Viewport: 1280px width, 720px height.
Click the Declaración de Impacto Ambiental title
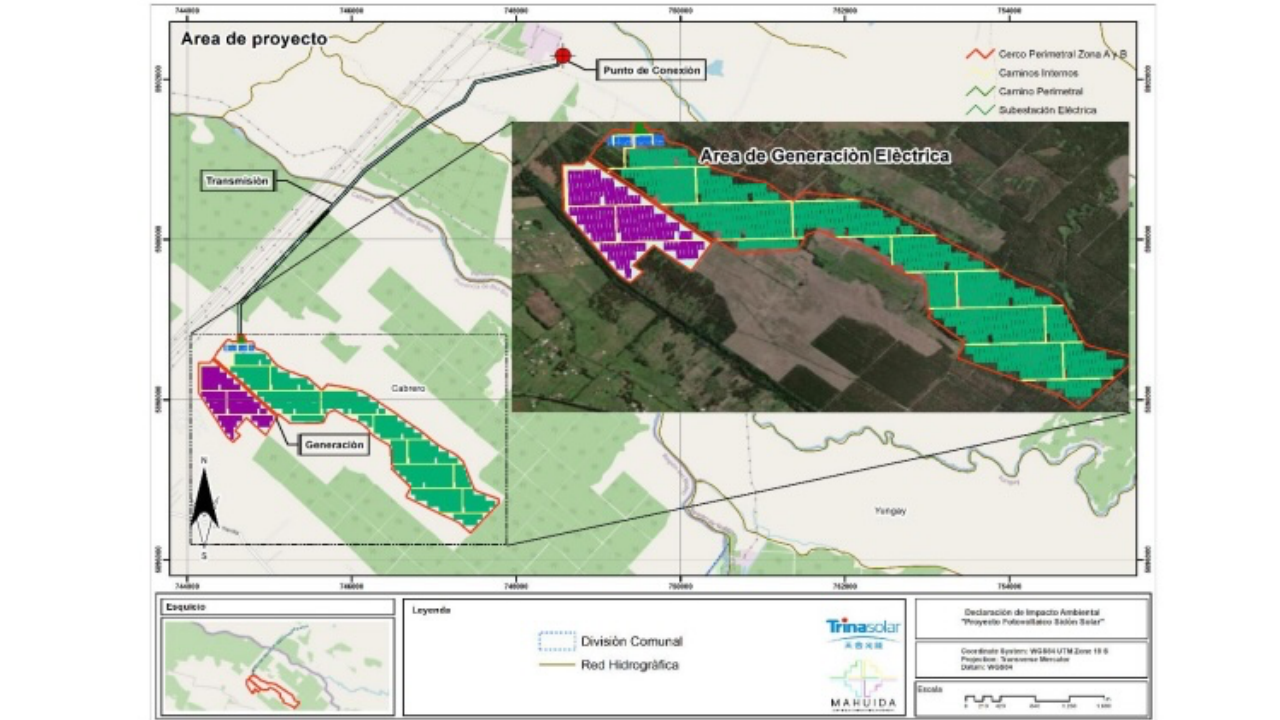pos(1032,610)
